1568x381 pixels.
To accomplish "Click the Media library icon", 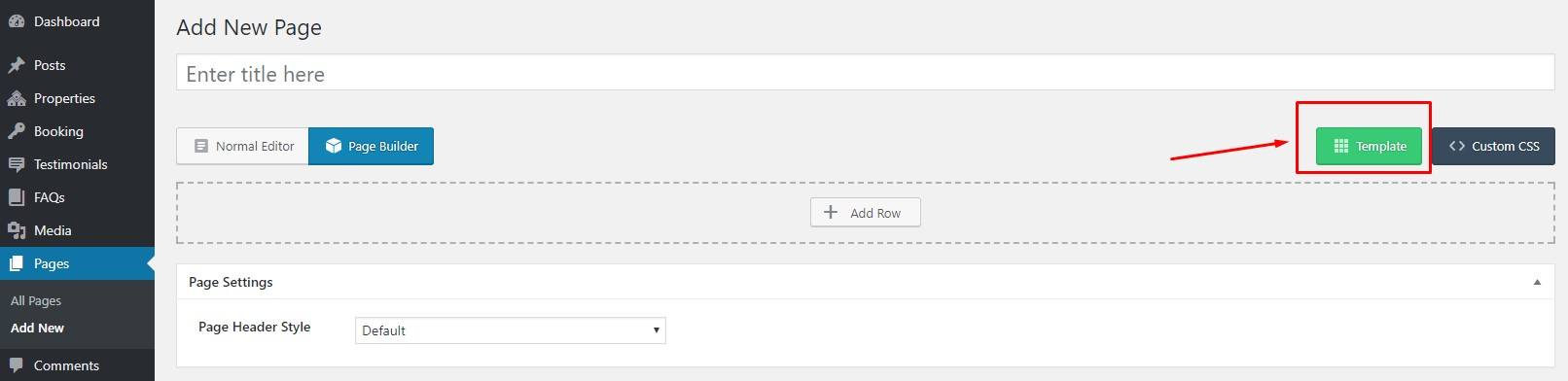I will coord(16,230).
